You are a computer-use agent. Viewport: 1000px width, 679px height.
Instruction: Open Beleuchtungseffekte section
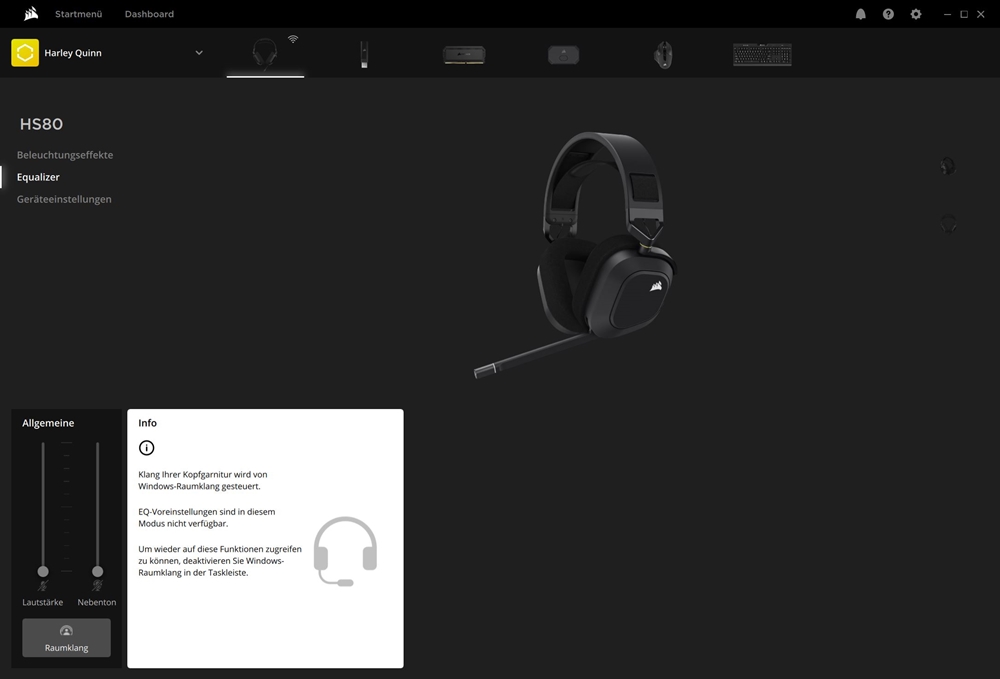(x=65, y=155)
